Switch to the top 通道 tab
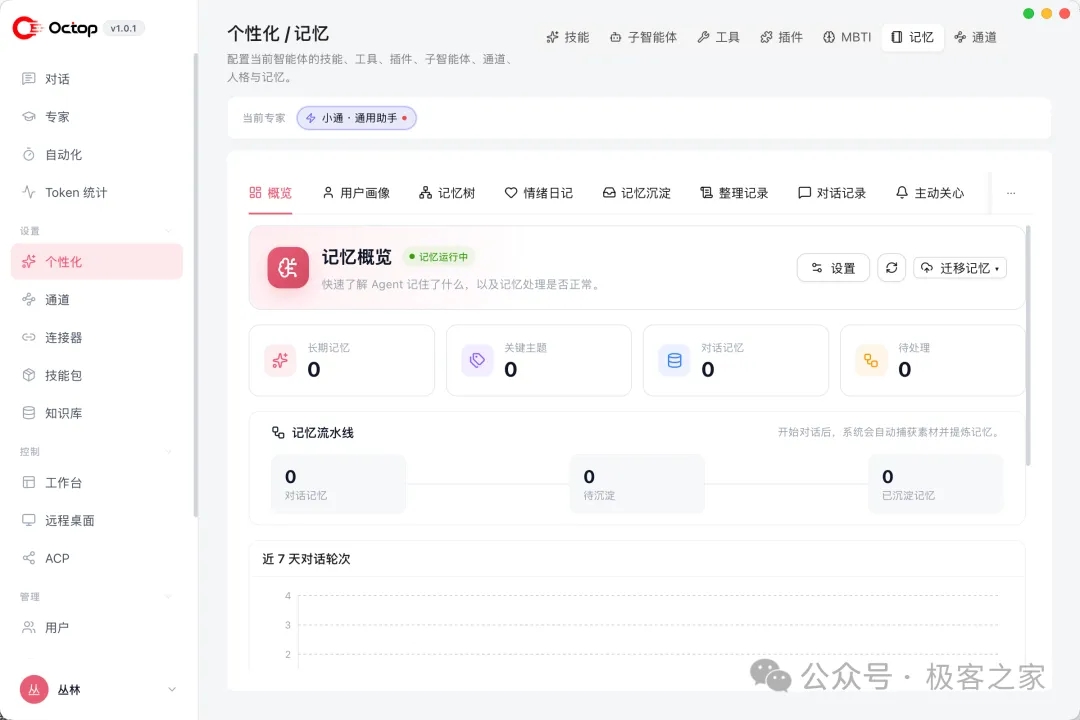Image resolution: width=1080 pixels, height=720 pixels. pyautogui.click(x=975, y=37)
